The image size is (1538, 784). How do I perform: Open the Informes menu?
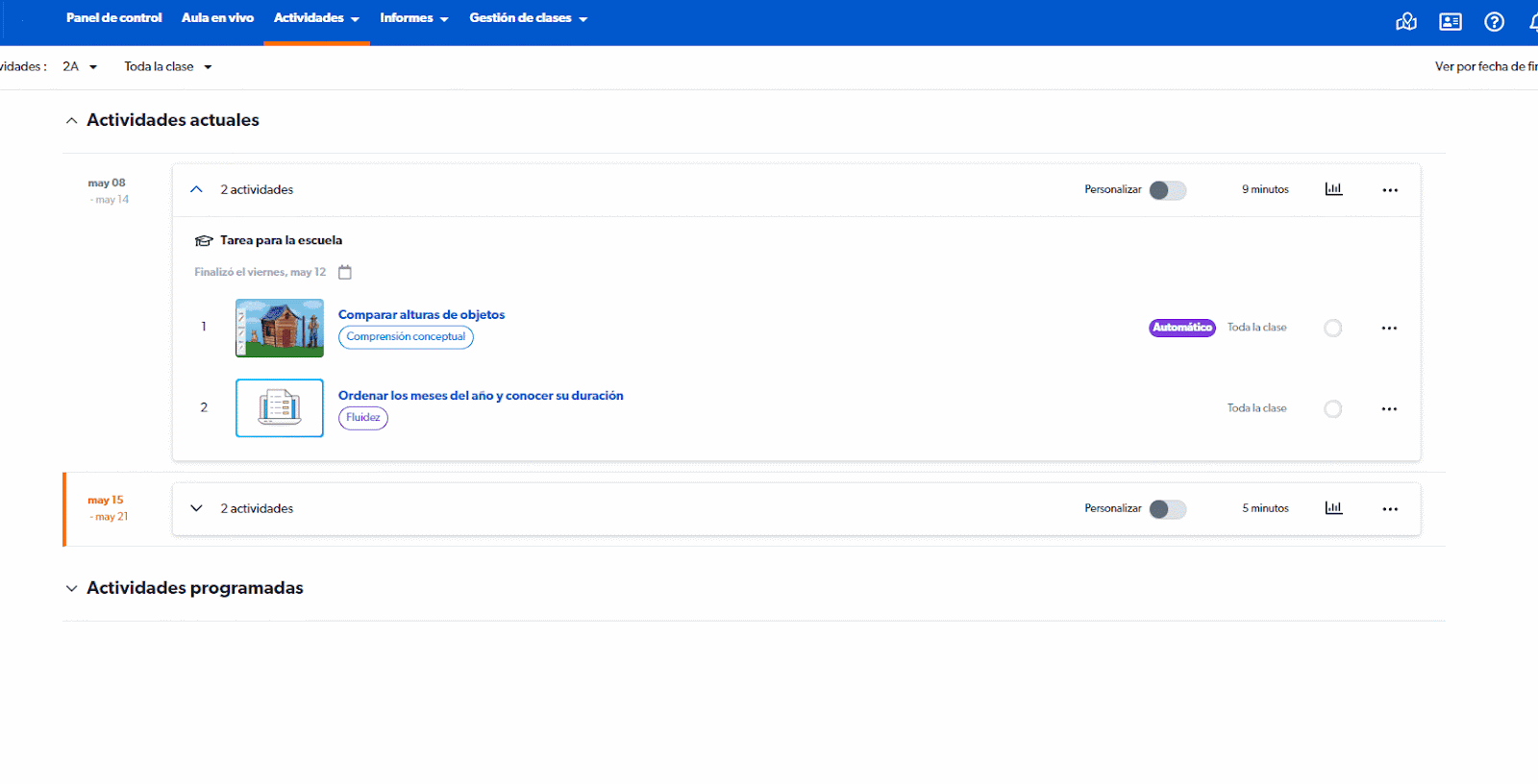coord(414,18)
